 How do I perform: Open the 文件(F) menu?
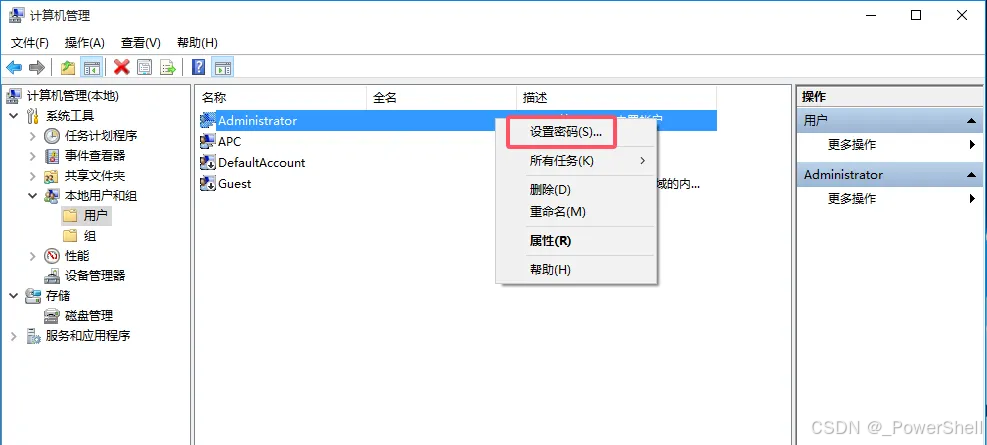click(x=30, y=43)
